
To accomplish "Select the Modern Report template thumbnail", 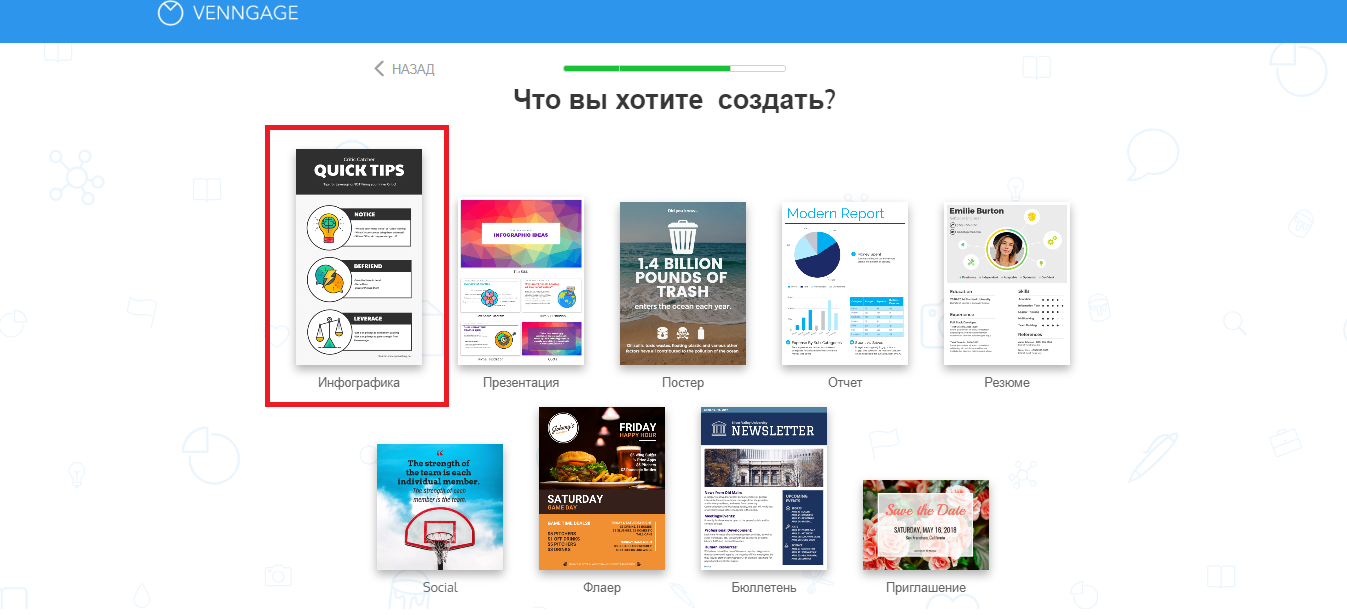I will click(845, 283).
